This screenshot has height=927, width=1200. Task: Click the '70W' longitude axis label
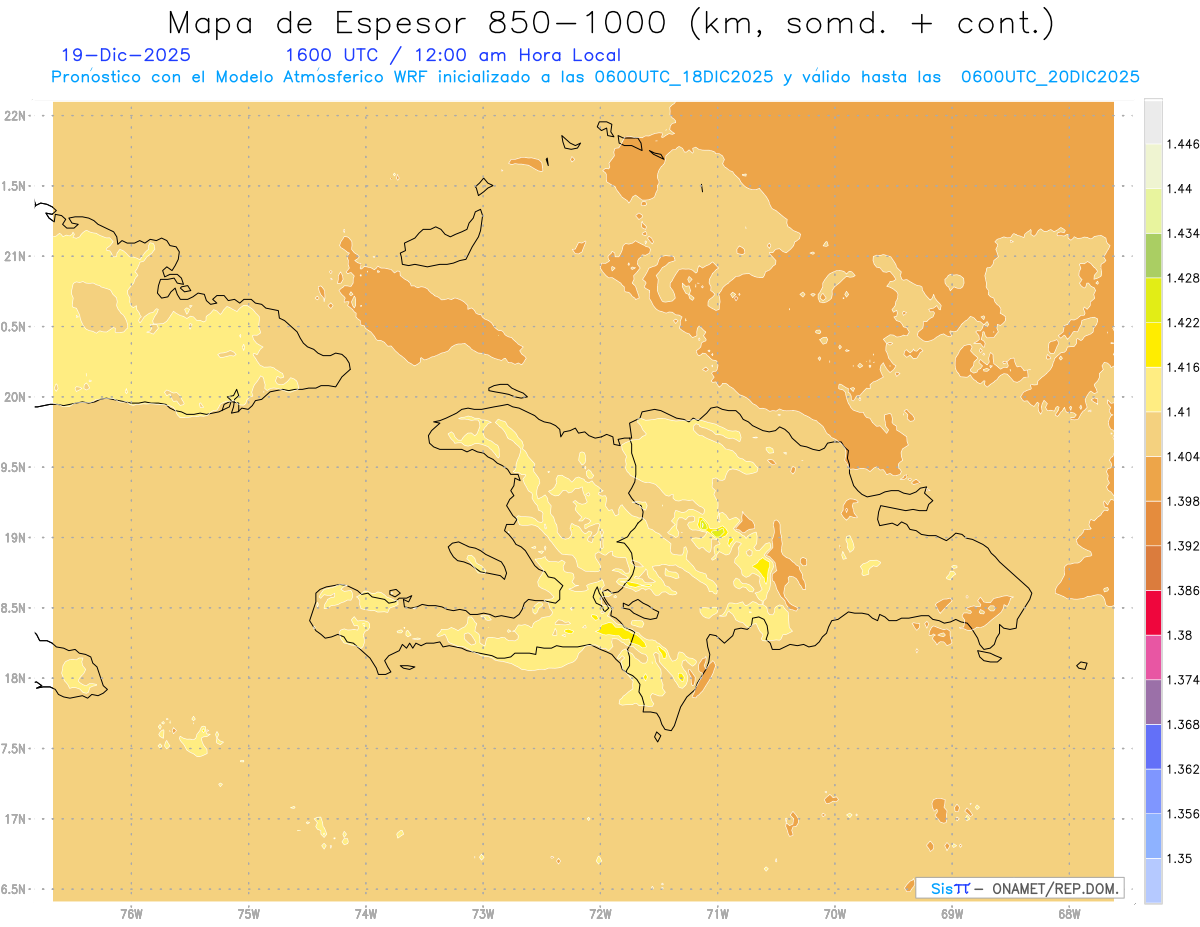click(835, 914)
